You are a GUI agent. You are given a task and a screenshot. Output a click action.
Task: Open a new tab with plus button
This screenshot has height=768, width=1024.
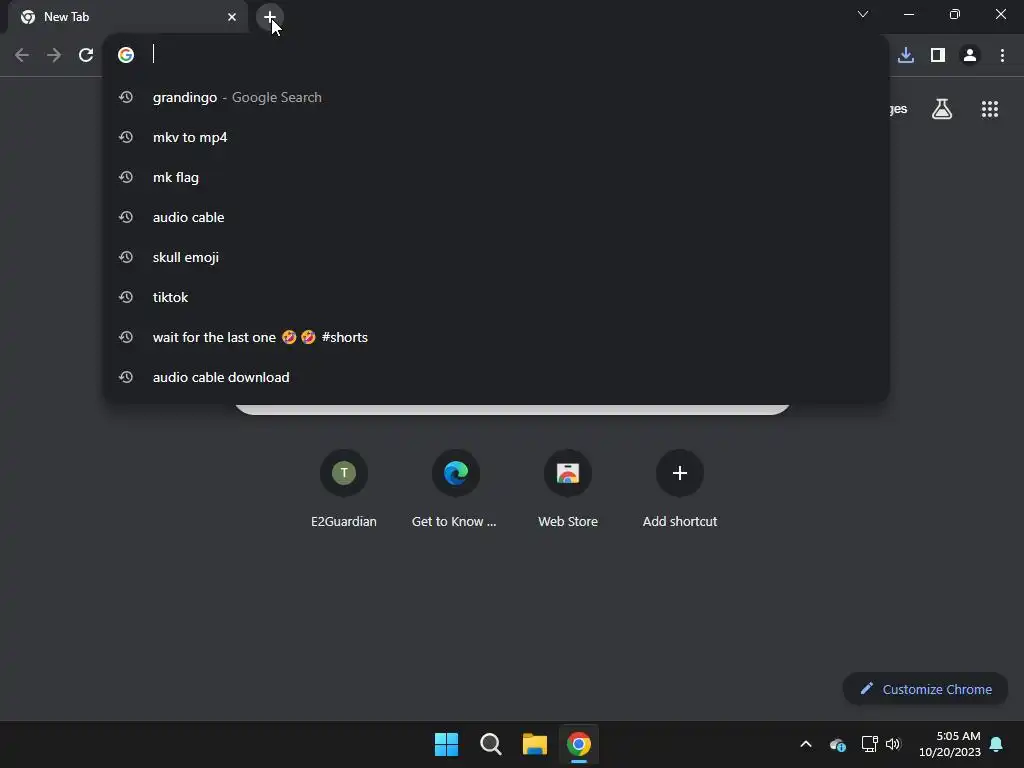(x=270, y=17)
